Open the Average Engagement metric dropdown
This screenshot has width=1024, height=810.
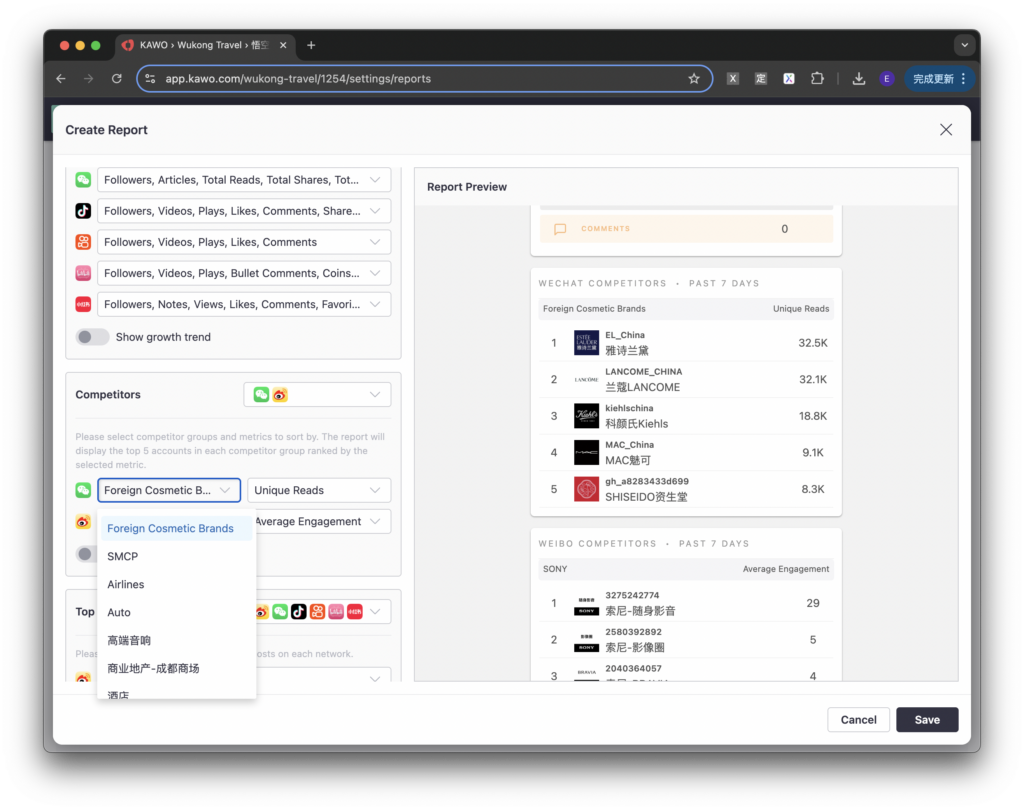pyautogui.click(x=318, y=521)
